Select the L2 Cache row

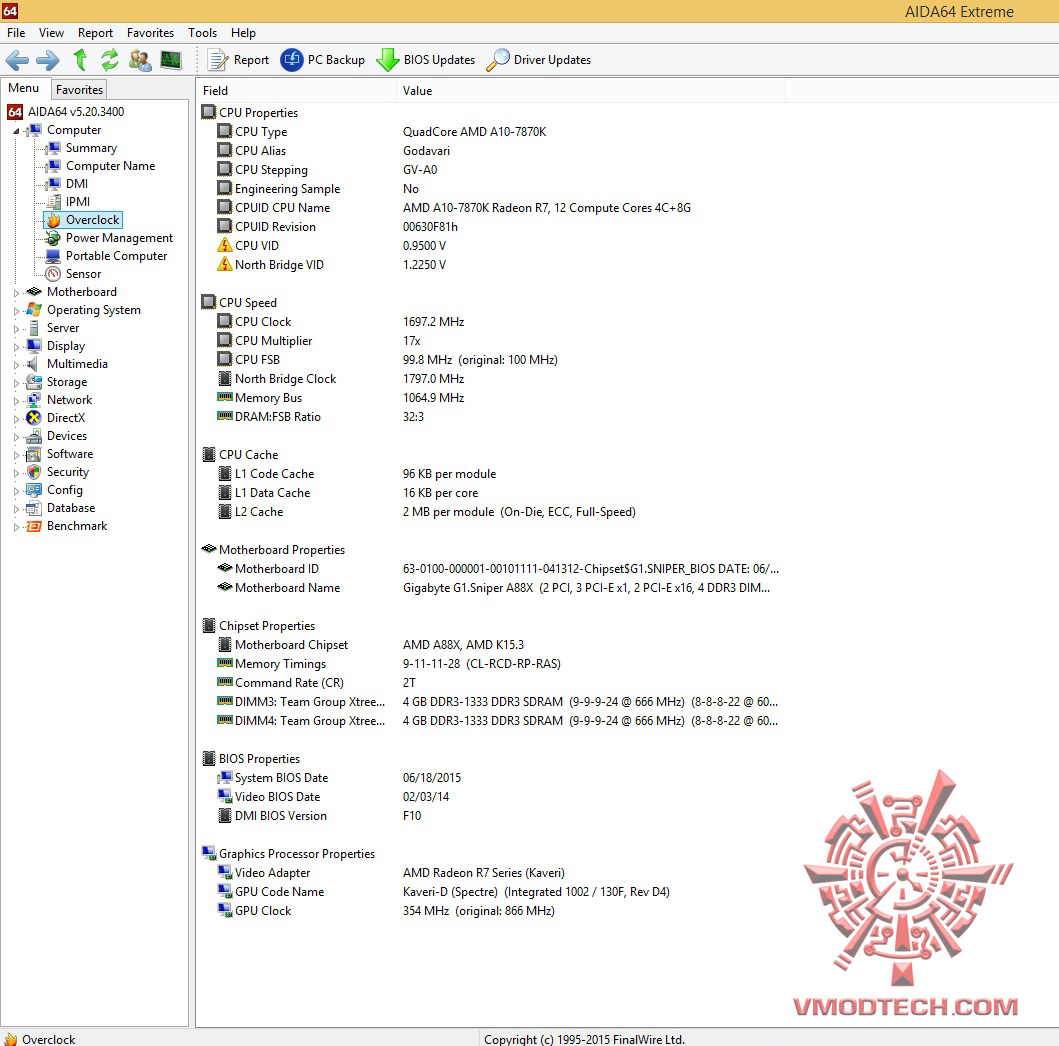(x=493, y=512)
